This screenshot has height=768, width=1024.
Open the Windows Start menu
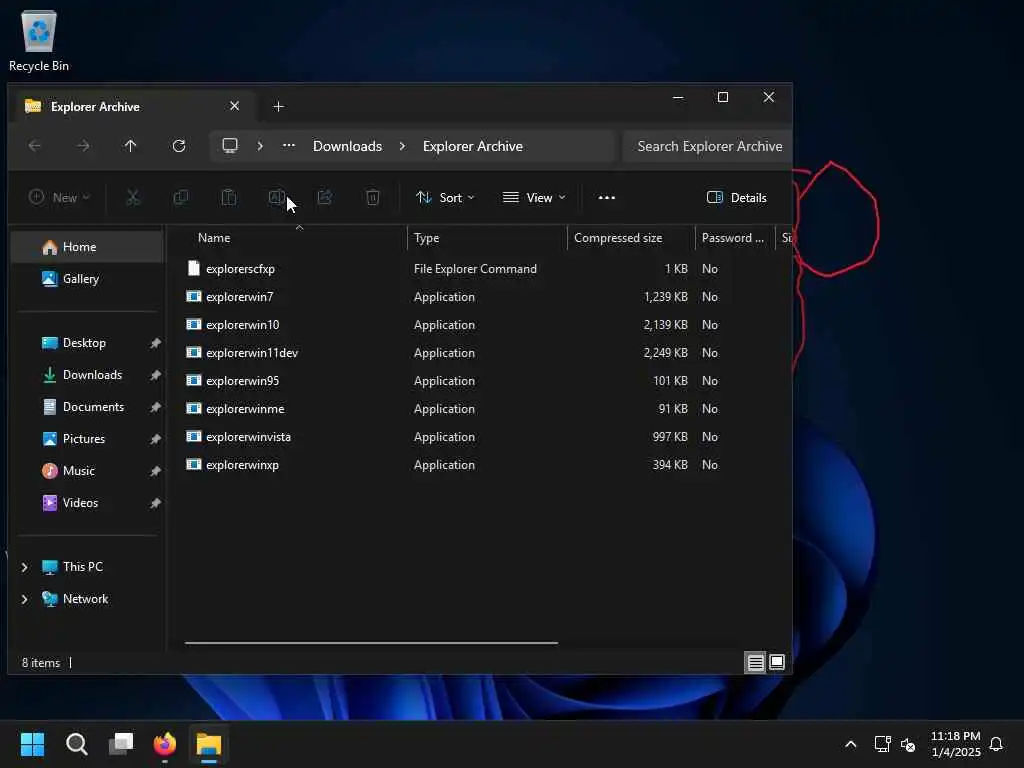(x=32, y=744)
